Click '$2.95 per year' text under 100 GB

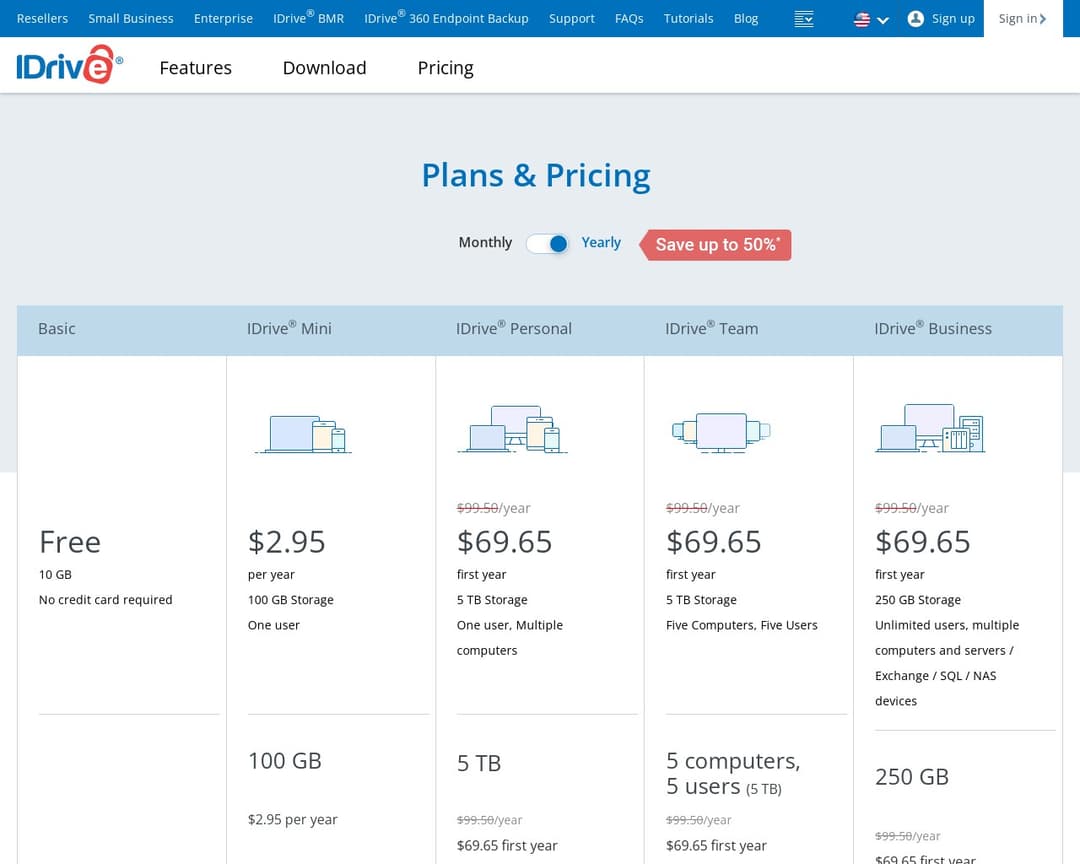click(x=293, y=819)
